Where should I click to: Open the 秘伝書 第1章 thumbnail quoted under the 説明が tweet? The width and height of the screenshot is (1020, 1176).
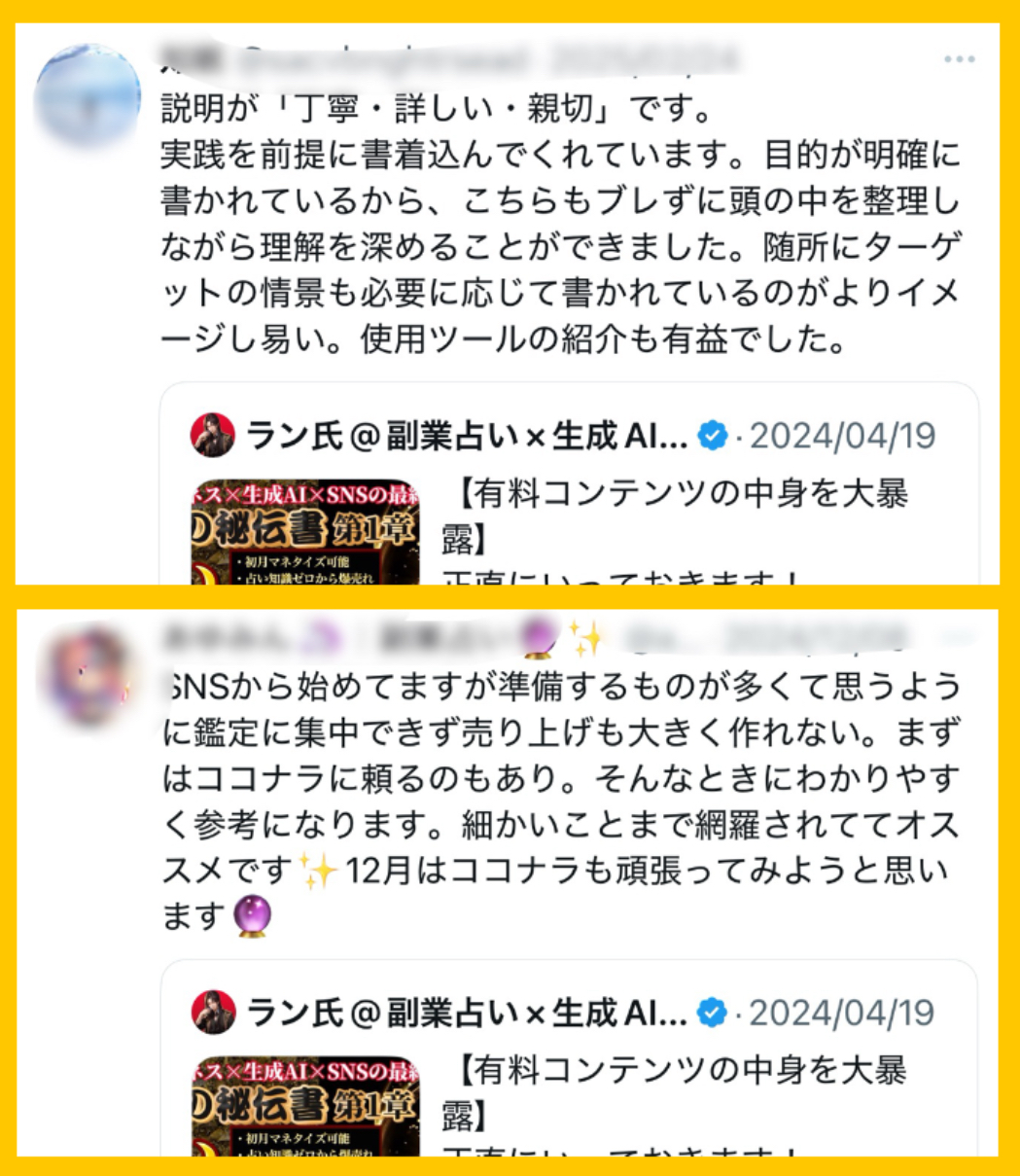(x=305, y=531)
